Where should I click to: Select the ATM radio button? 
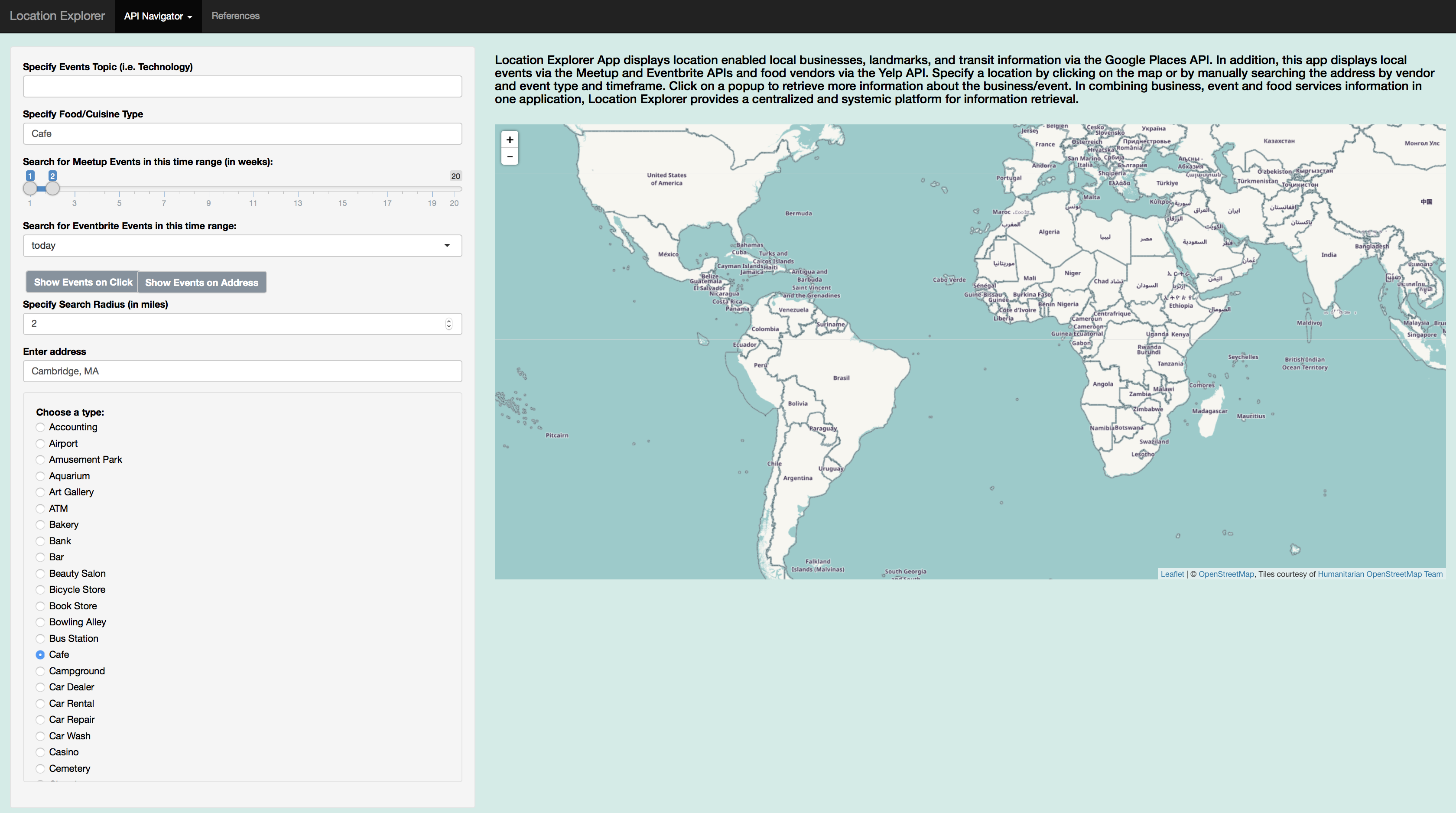pos(40,509)
